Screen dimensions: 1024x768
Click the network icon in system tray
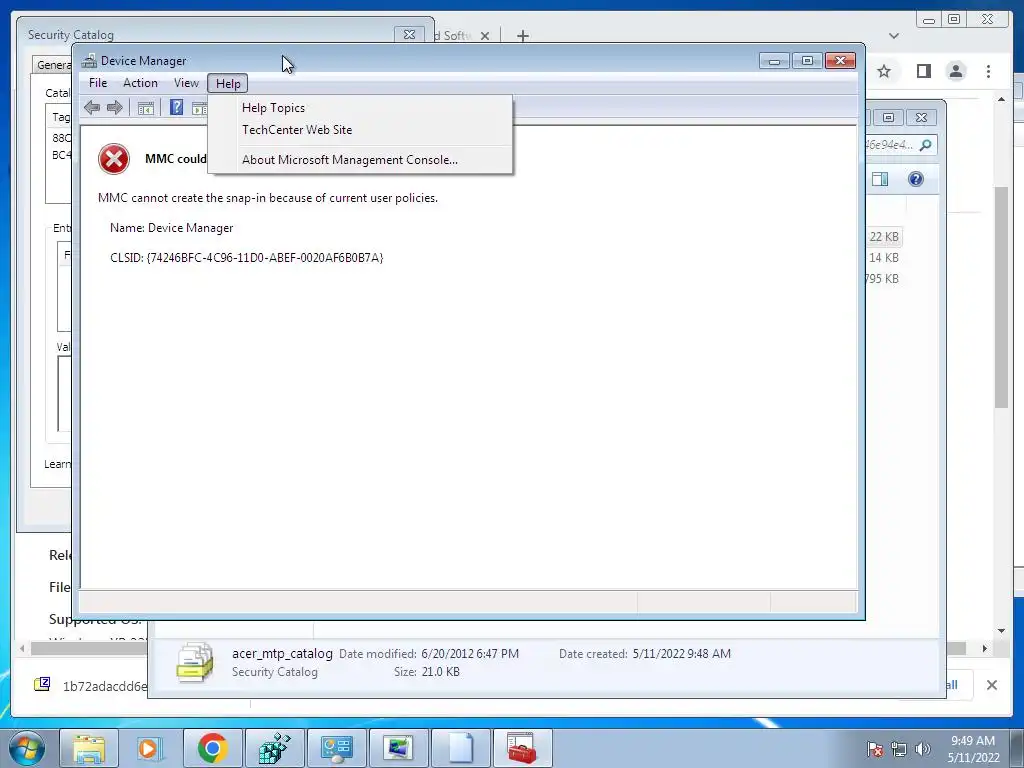click(899, 749)
